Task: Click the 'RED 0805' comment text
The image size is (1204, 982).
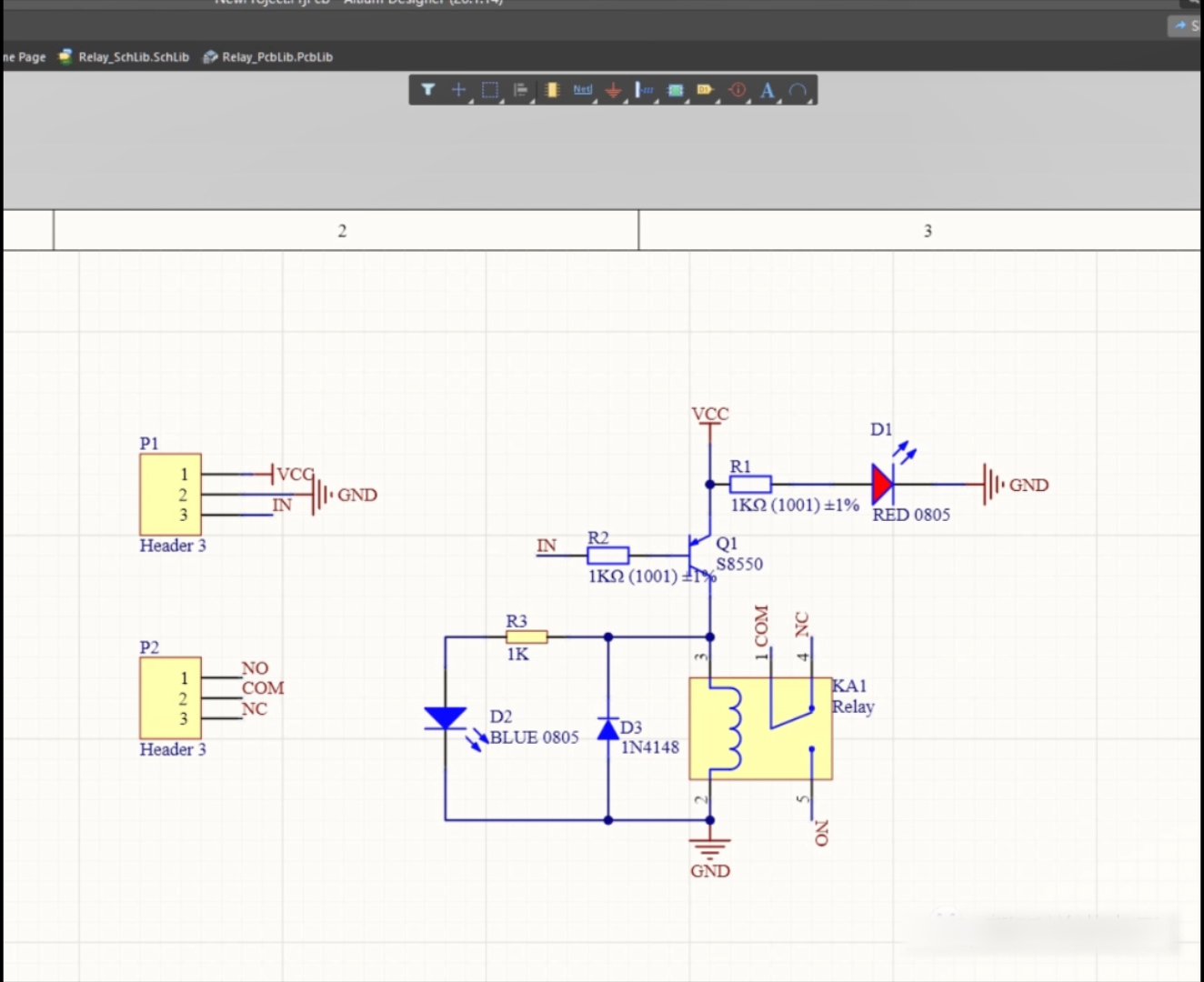Action: pos(911,515)
